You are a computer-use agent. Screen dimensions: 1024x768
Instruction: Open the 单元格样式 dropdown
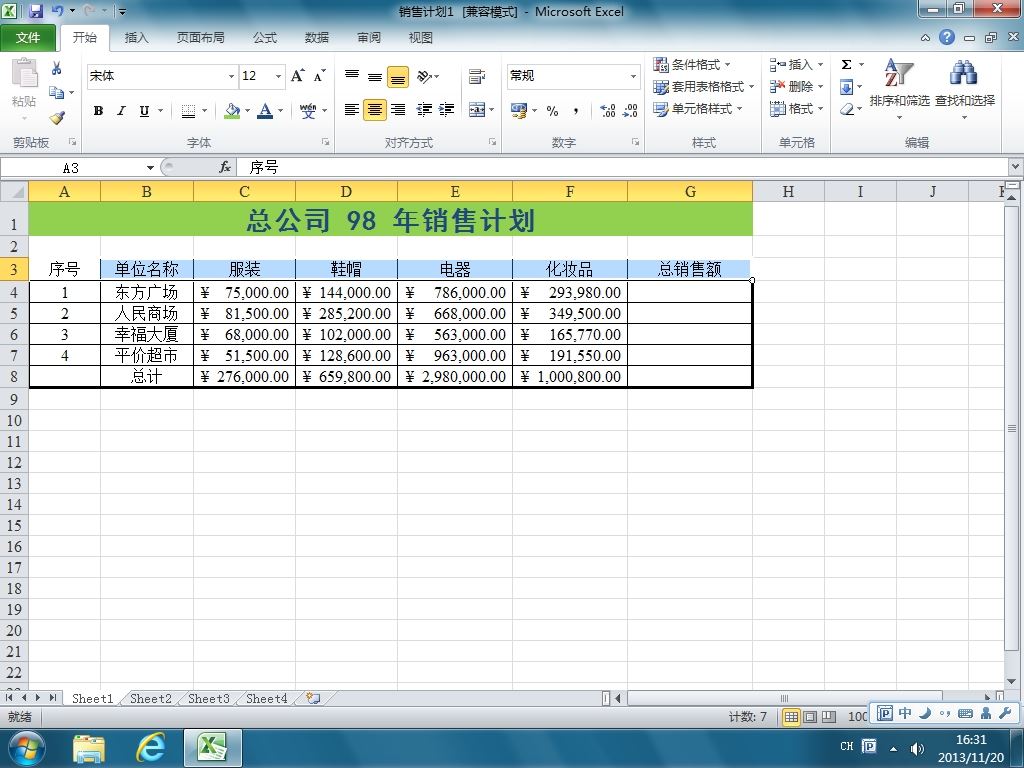coord(698,108)
